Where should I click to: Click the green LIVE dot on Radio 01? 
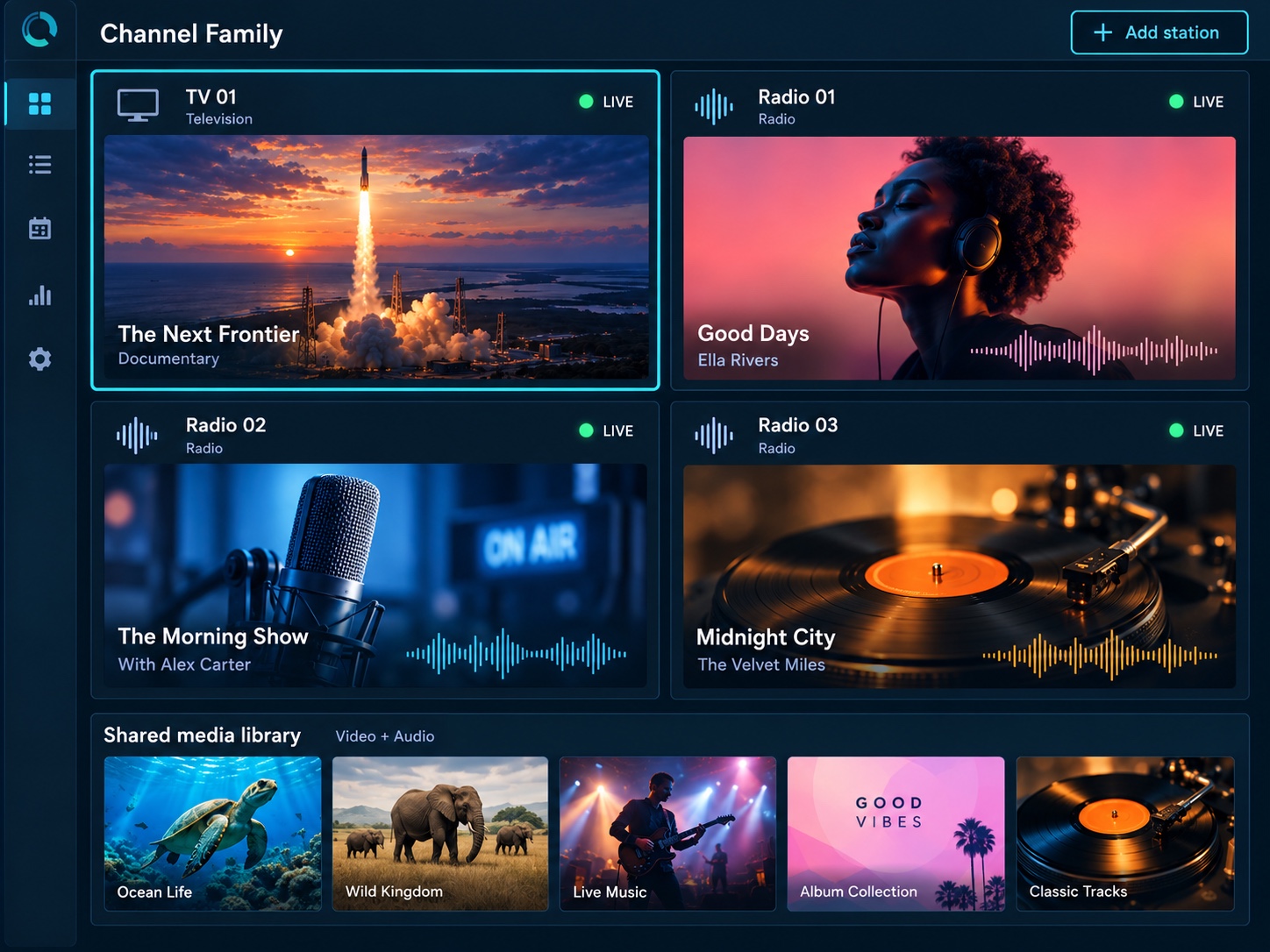(x=1176, y=102)
